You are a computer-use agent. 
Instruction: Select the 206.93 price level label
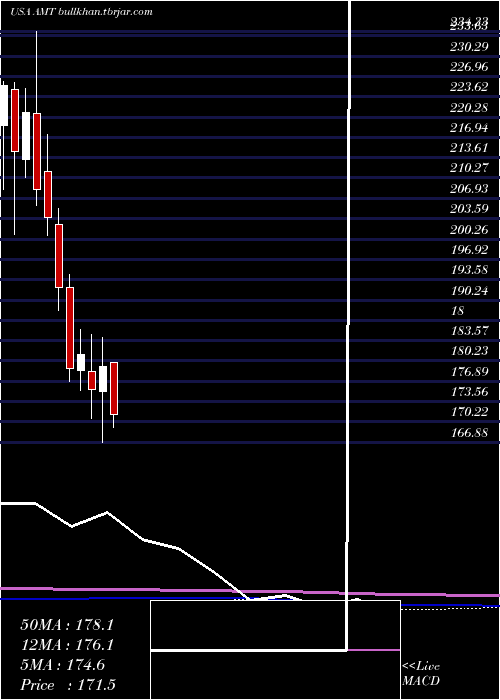469,189
